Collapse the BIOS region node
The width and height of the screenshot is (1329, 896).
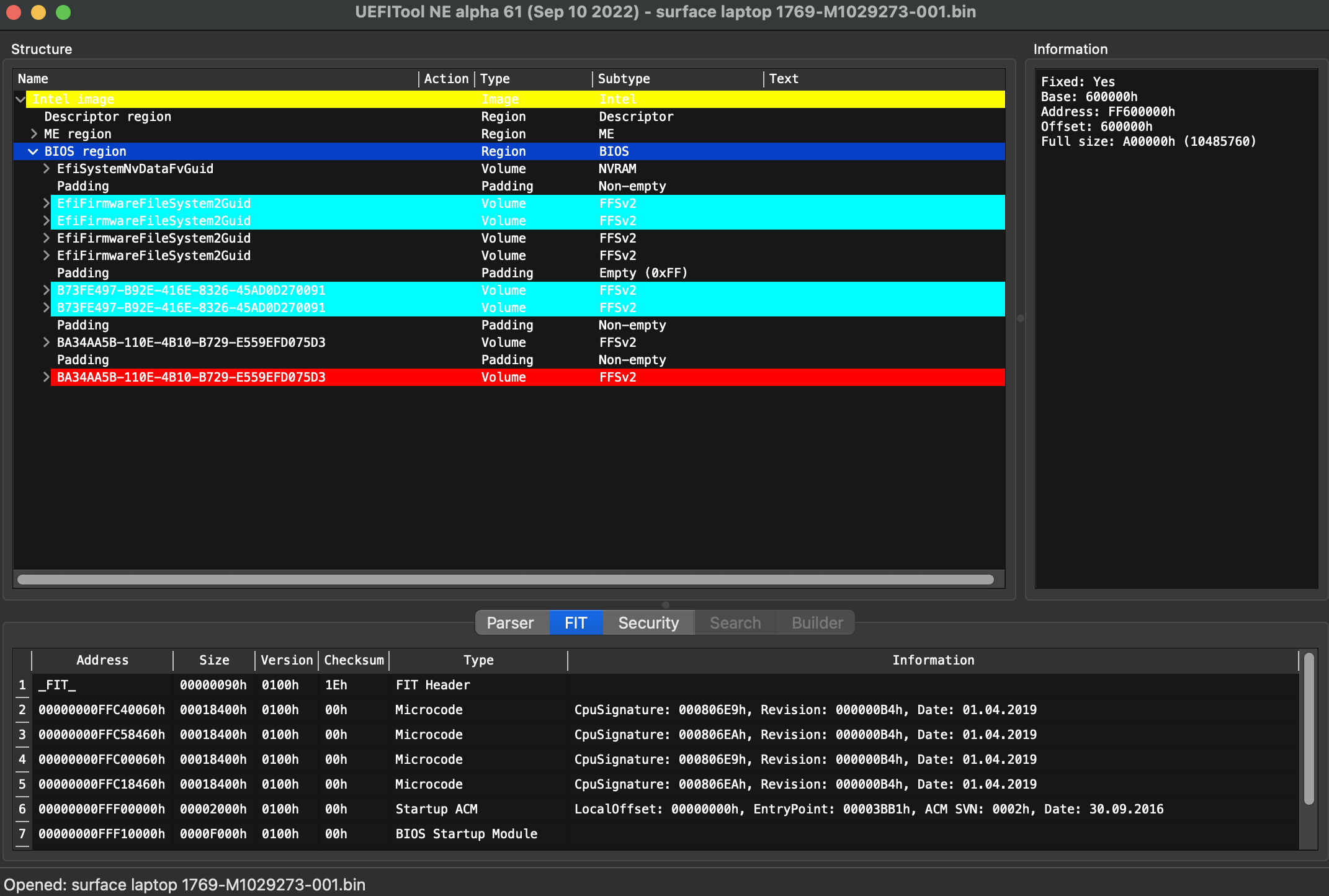(32, 151)
